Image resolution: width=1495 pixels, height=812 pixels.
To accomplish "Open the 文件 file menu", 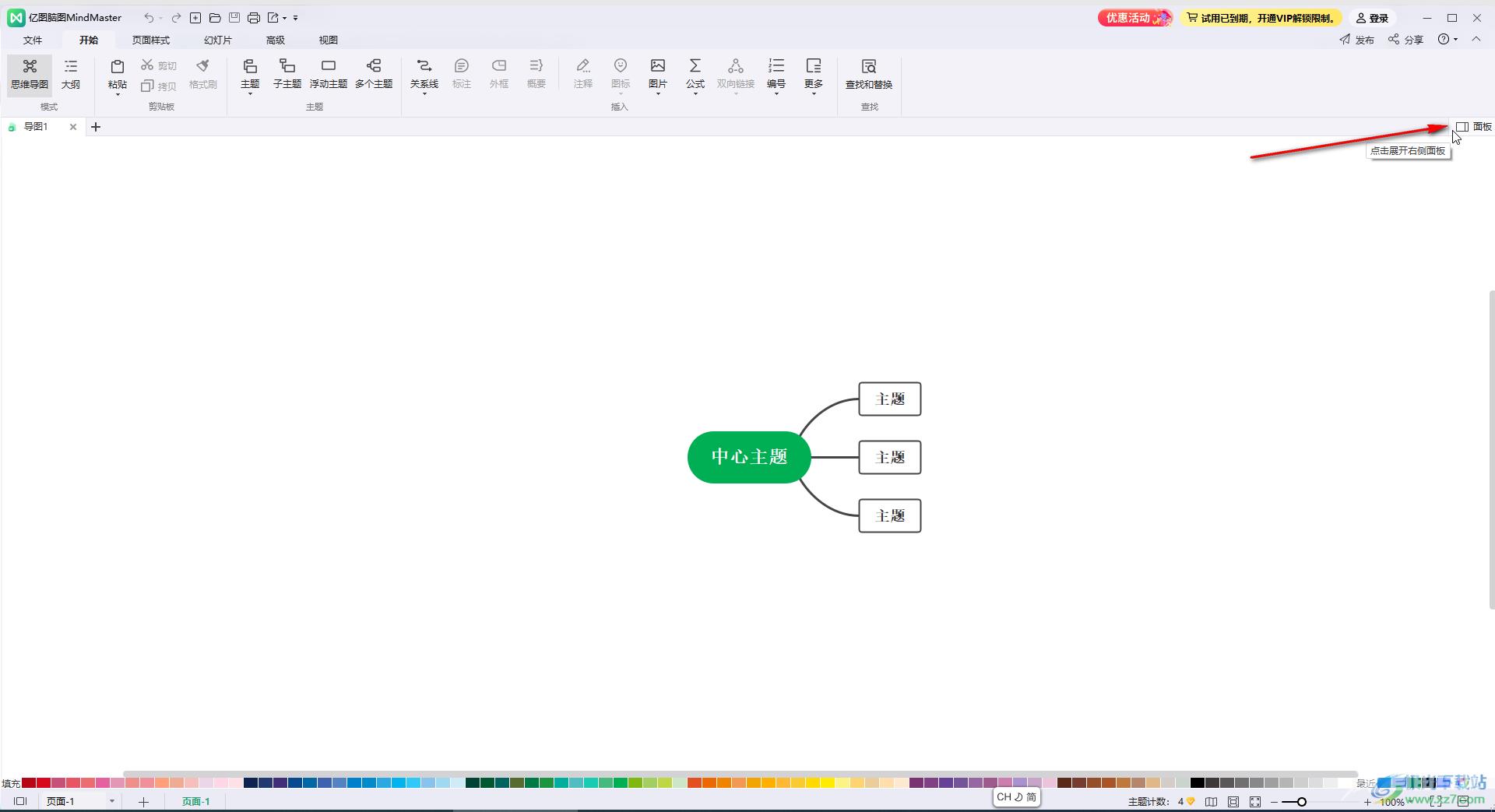I will tap(33, 40).
